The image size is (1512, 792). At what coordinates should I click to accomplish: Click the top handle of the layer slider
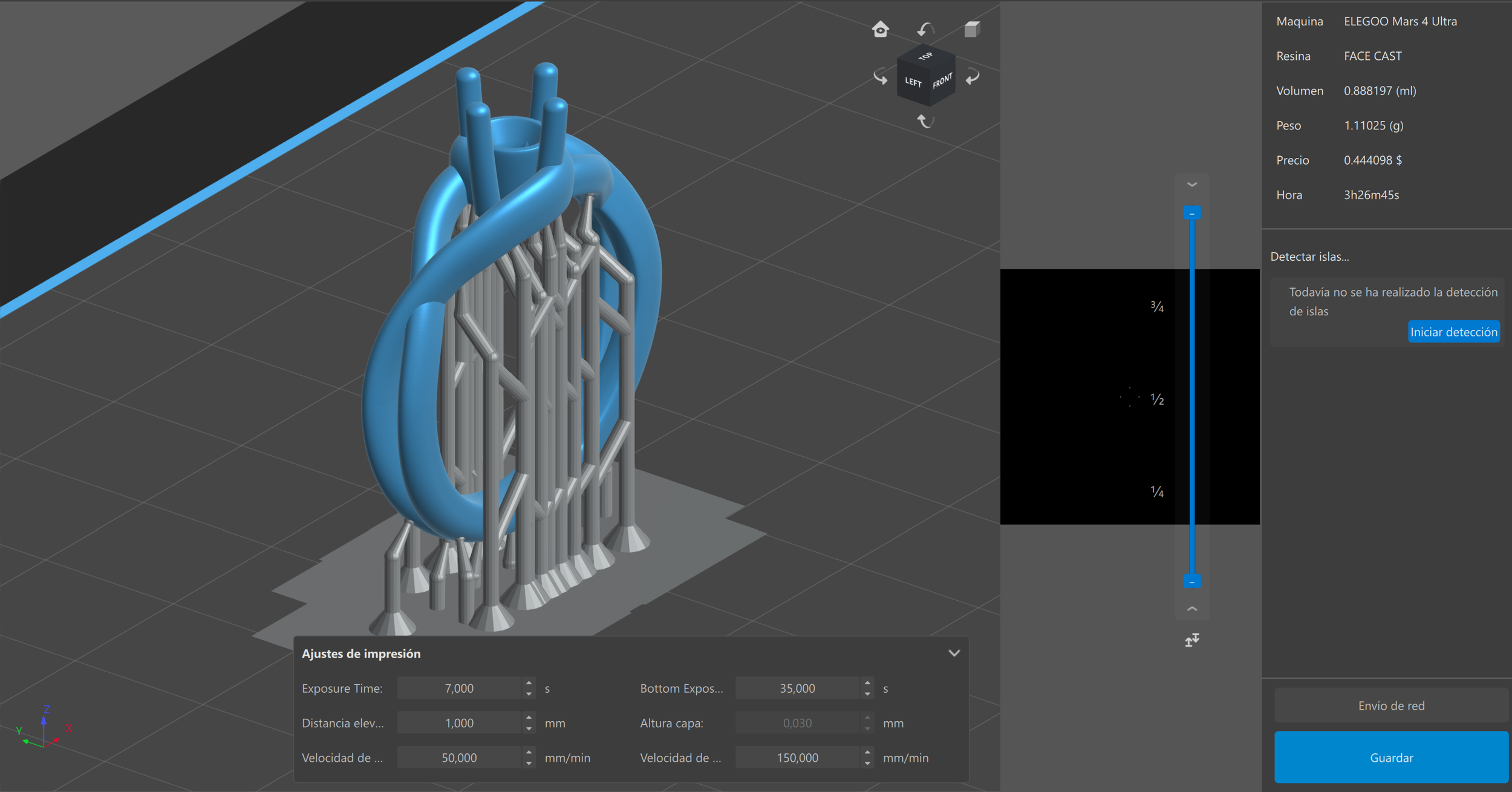1192,213
